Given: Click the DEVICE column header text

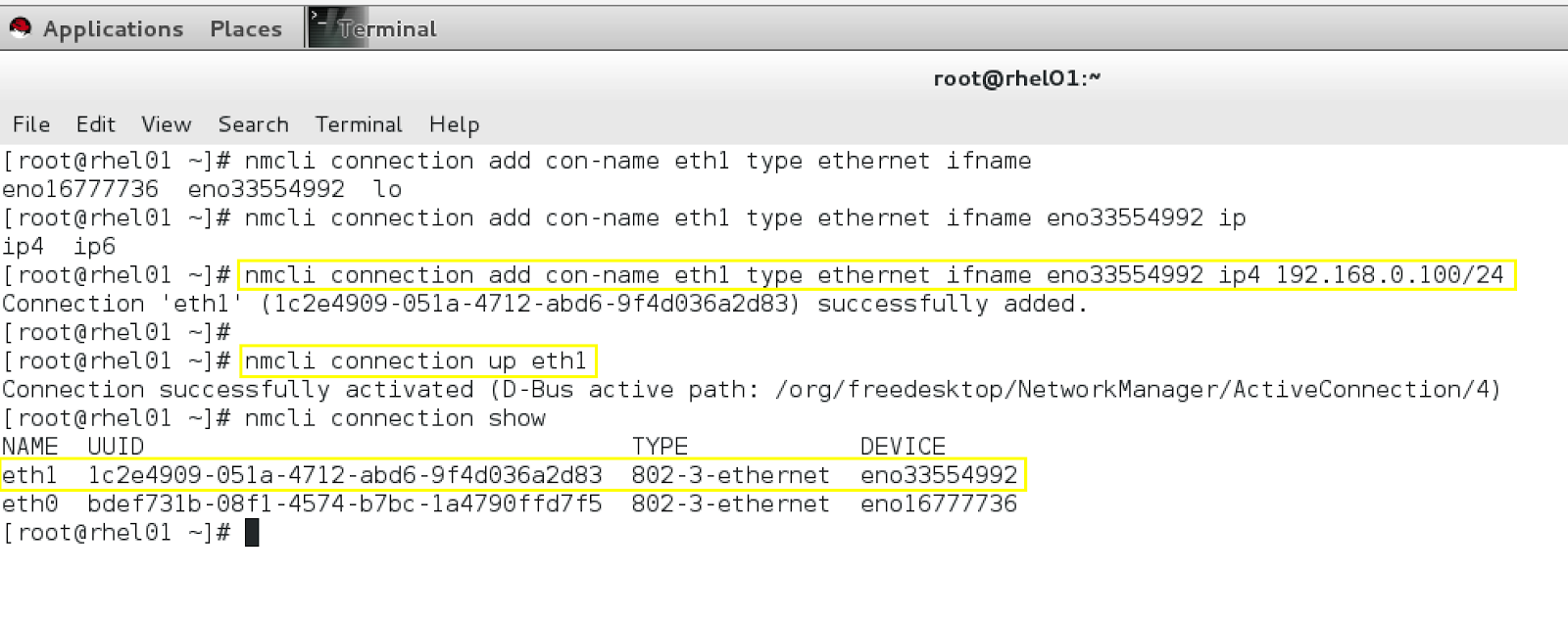Looking at the screenshot, I should tap(902, 446).
